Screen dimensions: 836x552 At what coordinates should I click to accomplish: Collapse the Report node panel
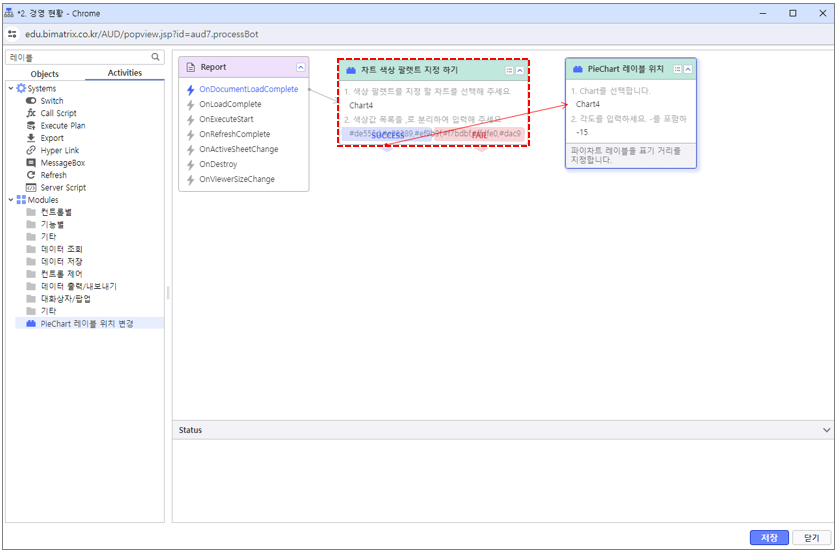pos(301,67)
